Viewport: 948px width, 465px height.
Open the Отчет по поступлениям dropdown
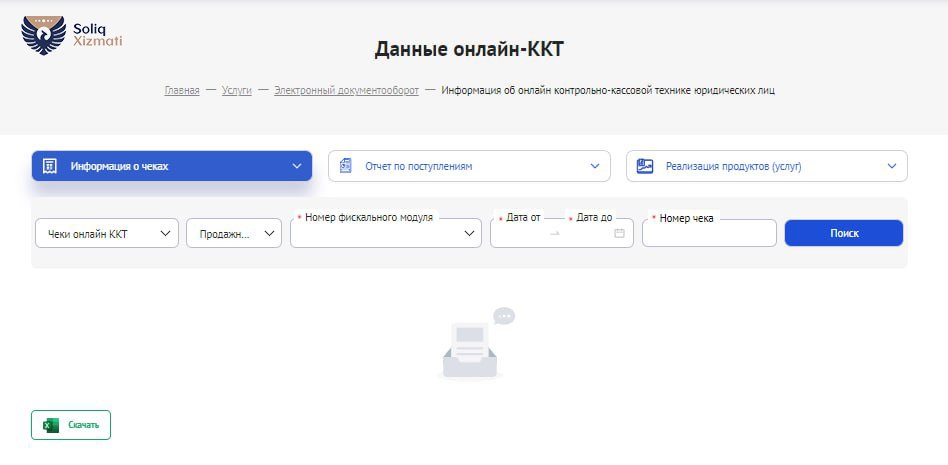click(594, 166)
